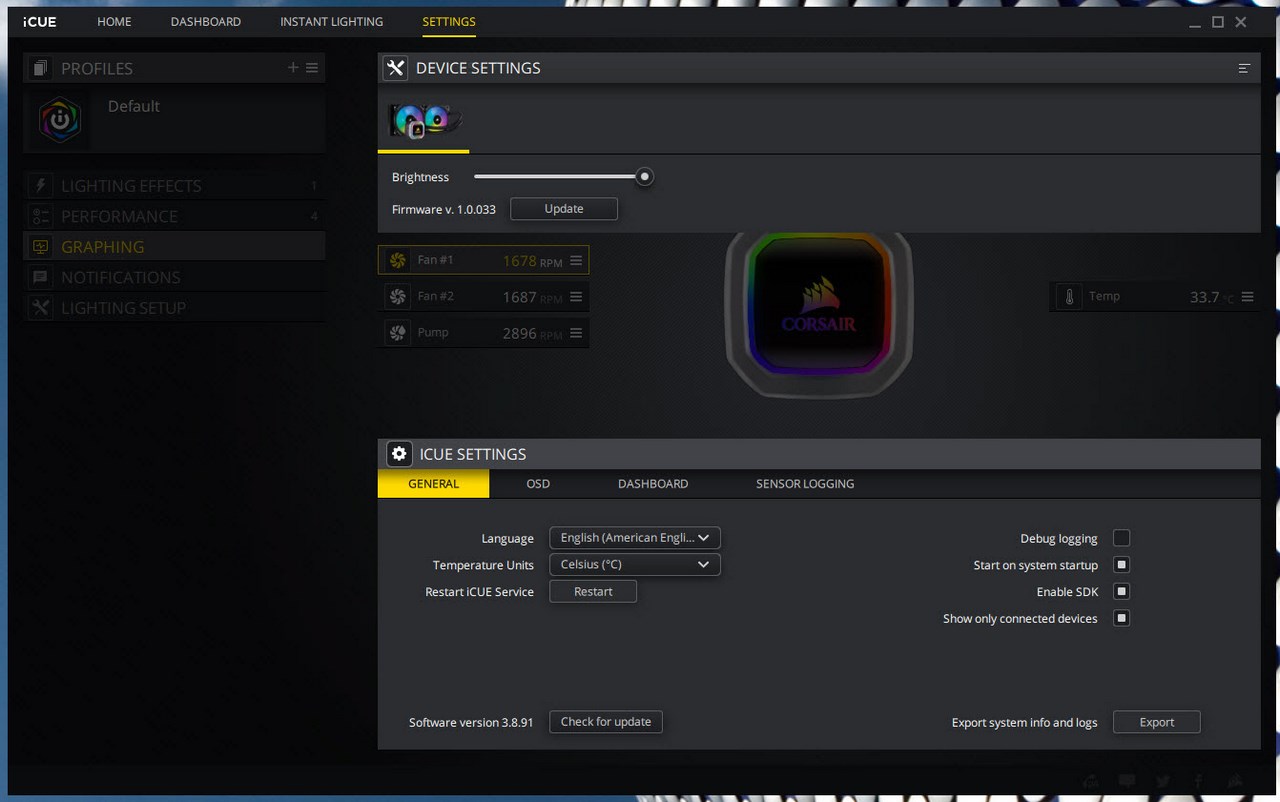The image size is (1280, 802).
Task: Click the iCUE logo
Action: pos(40,22)
